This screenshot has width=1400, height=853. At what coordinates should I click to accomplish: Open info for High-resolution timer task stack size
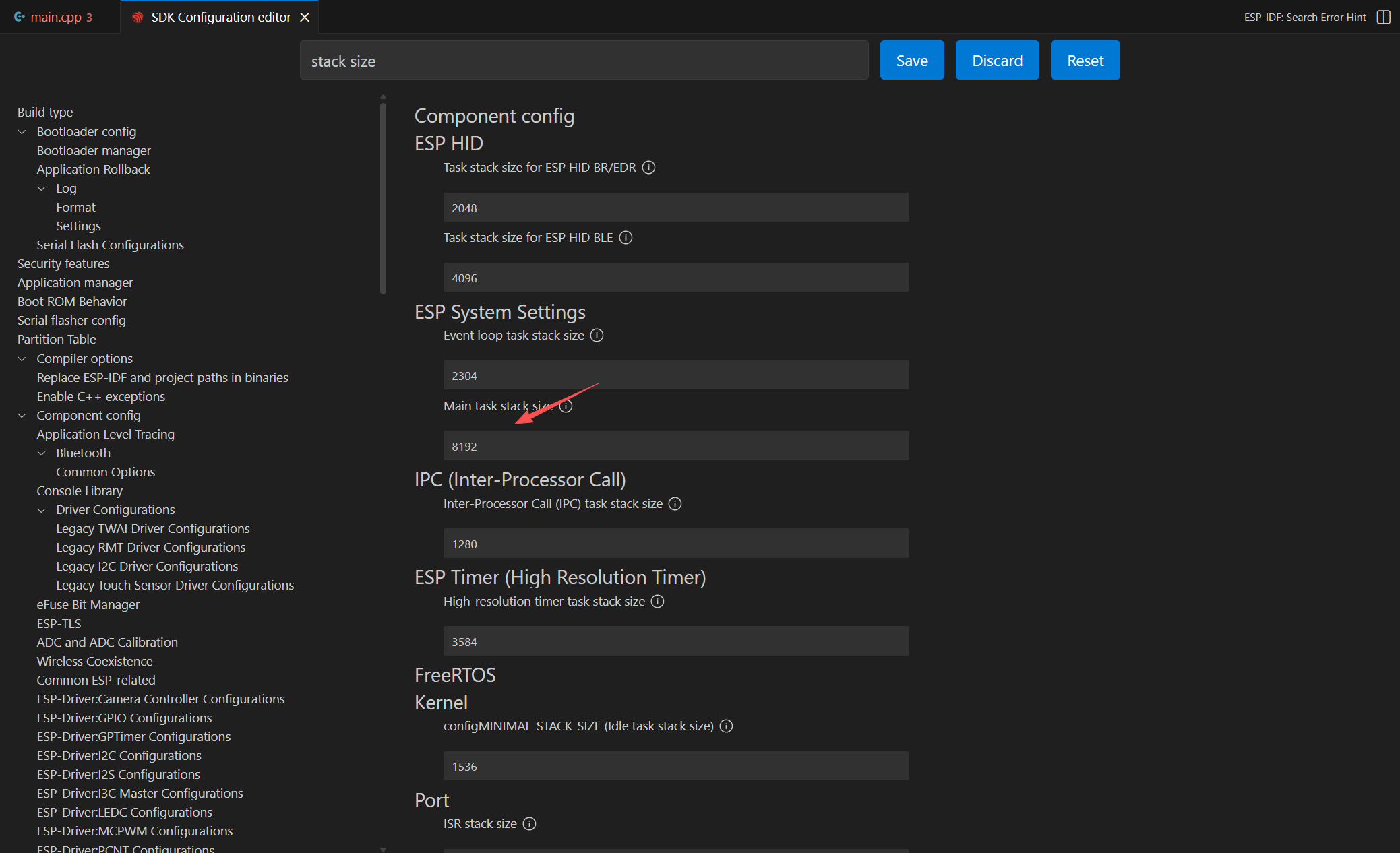[x=657, y=601]
